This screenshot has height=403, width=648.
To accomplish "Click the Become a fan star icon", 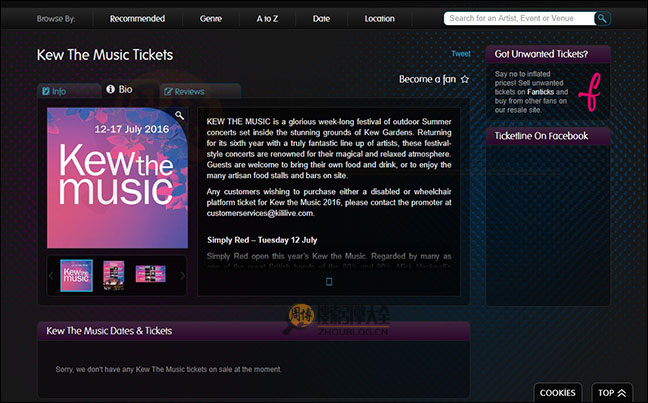I will coord(464,79).
